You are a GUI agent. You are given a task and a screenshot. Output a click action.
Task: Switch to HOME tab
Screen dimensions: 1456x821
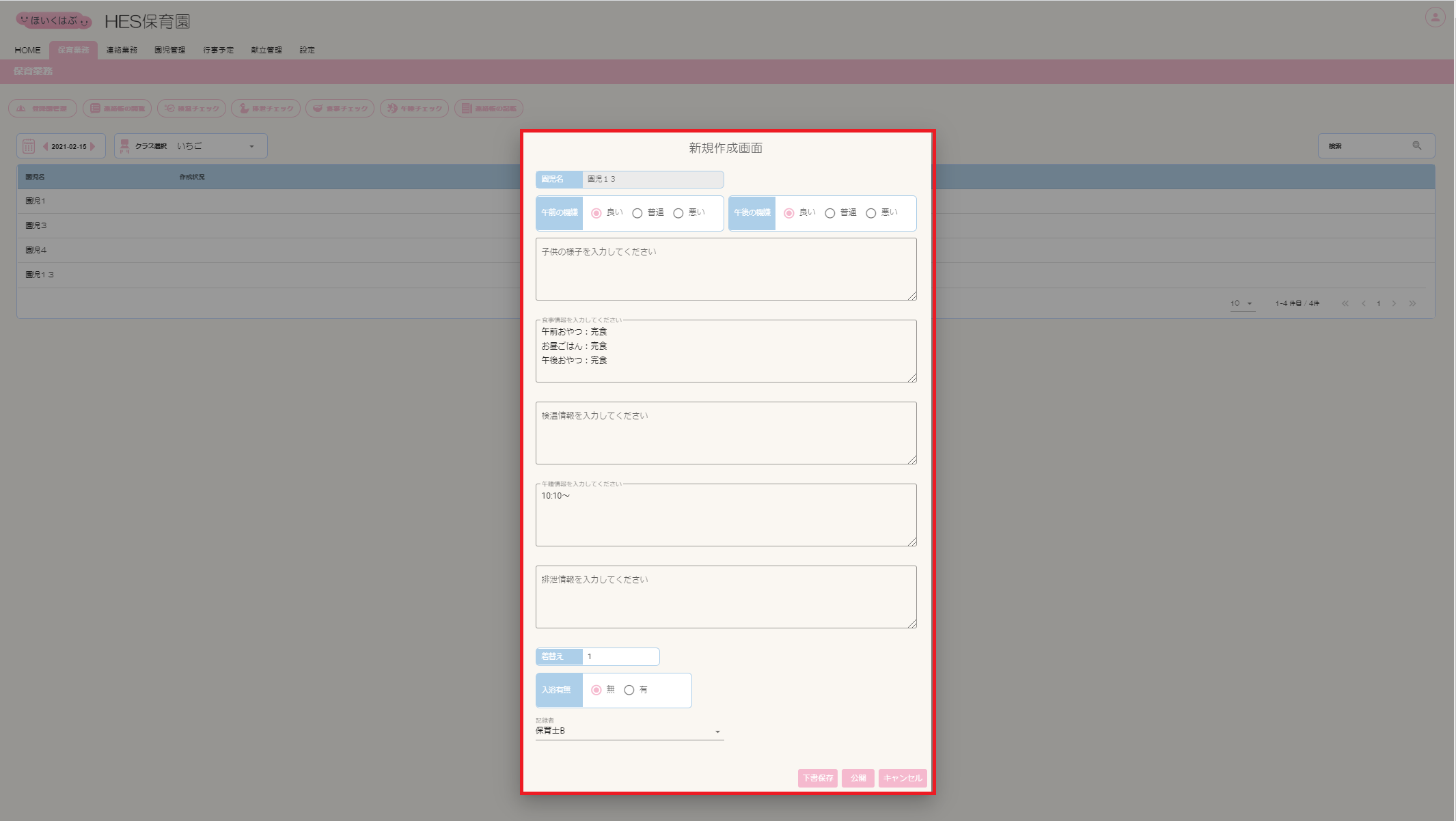[27, 50]
